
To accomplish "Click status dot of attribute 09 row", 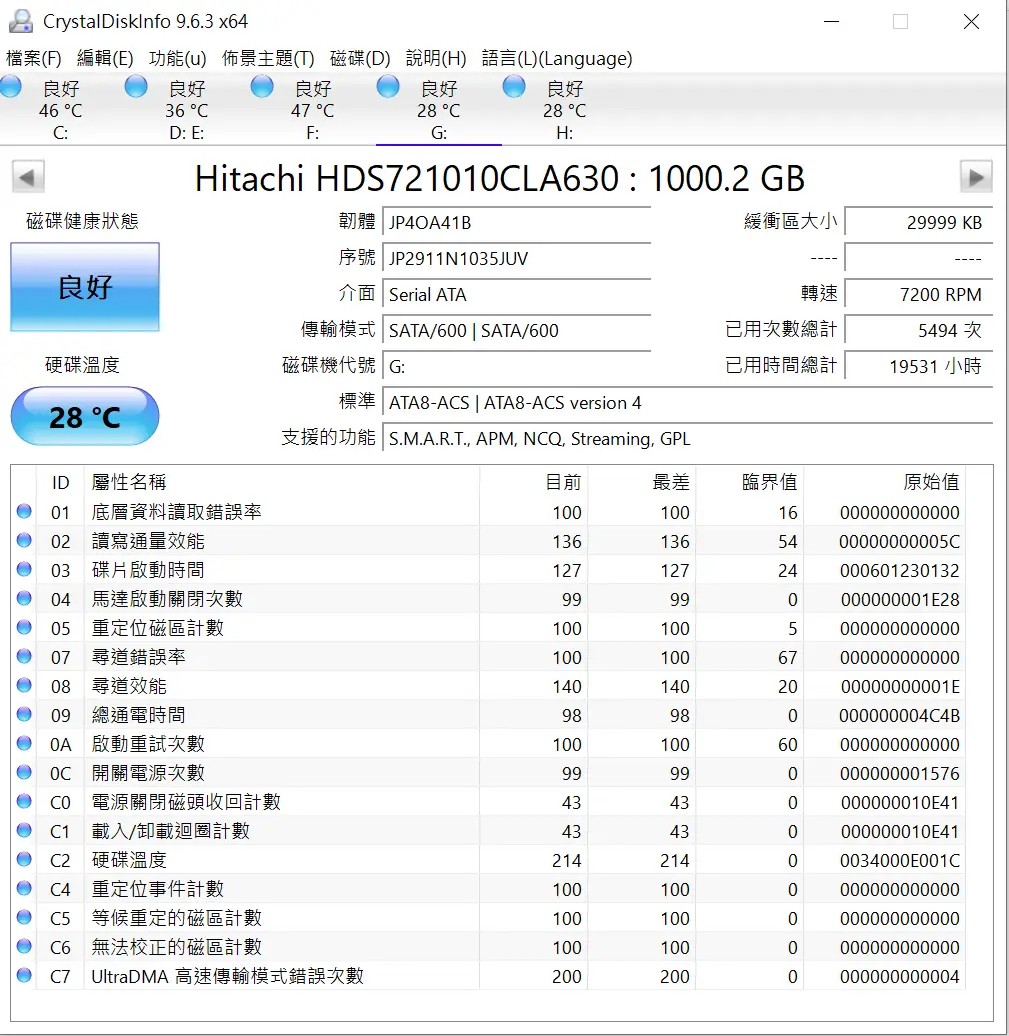I will [24, 714].
